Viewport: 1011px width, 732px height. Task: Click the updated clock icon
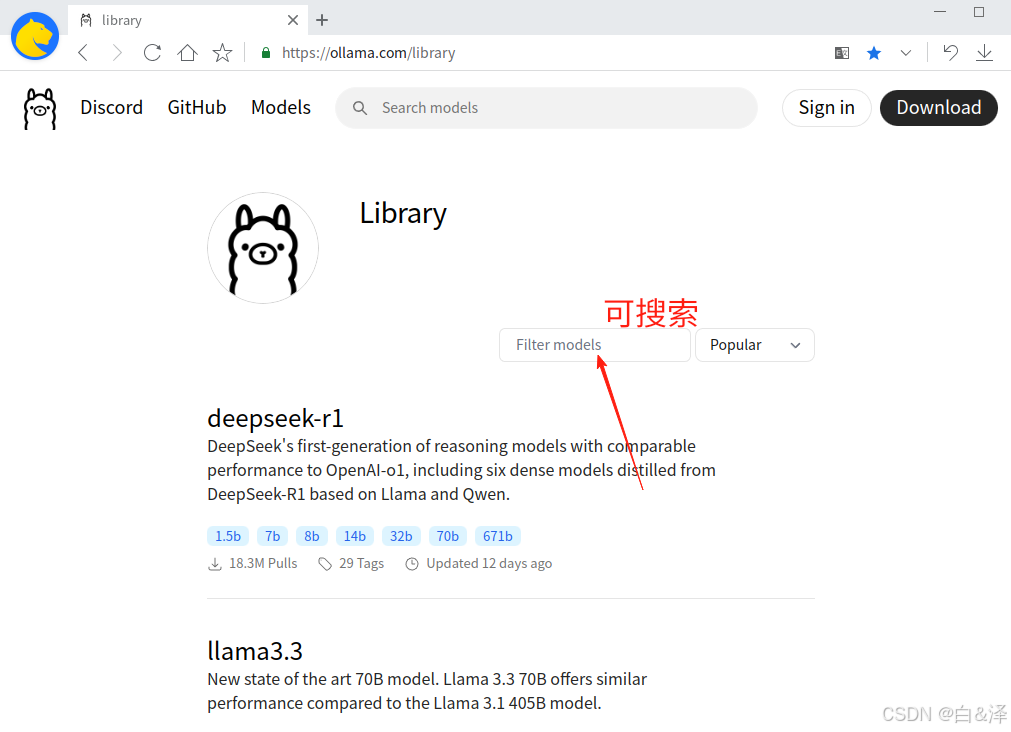(x=411, y=564)
